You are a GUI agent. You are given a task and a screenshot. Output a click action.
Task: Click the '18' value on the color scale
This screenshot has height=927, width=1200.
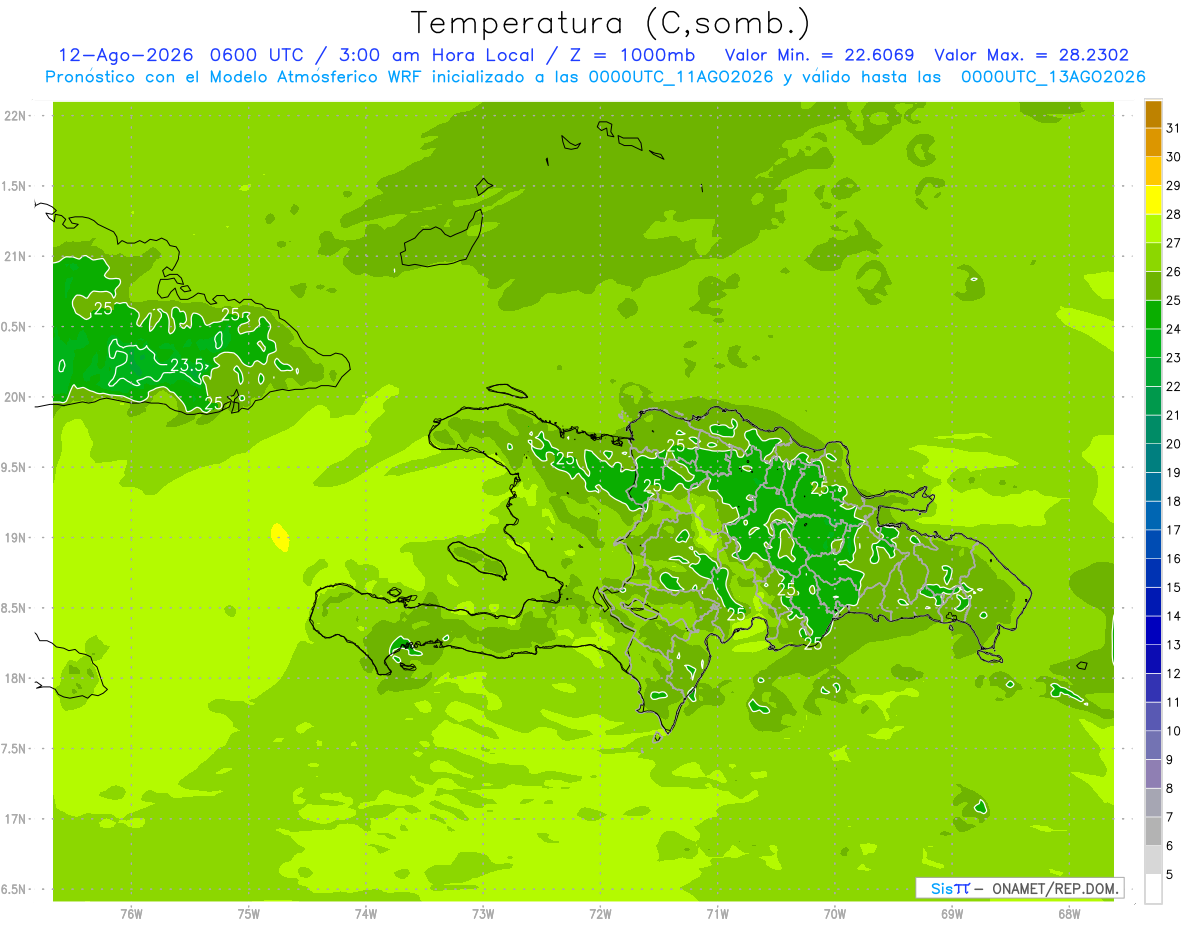(1174, 501)
